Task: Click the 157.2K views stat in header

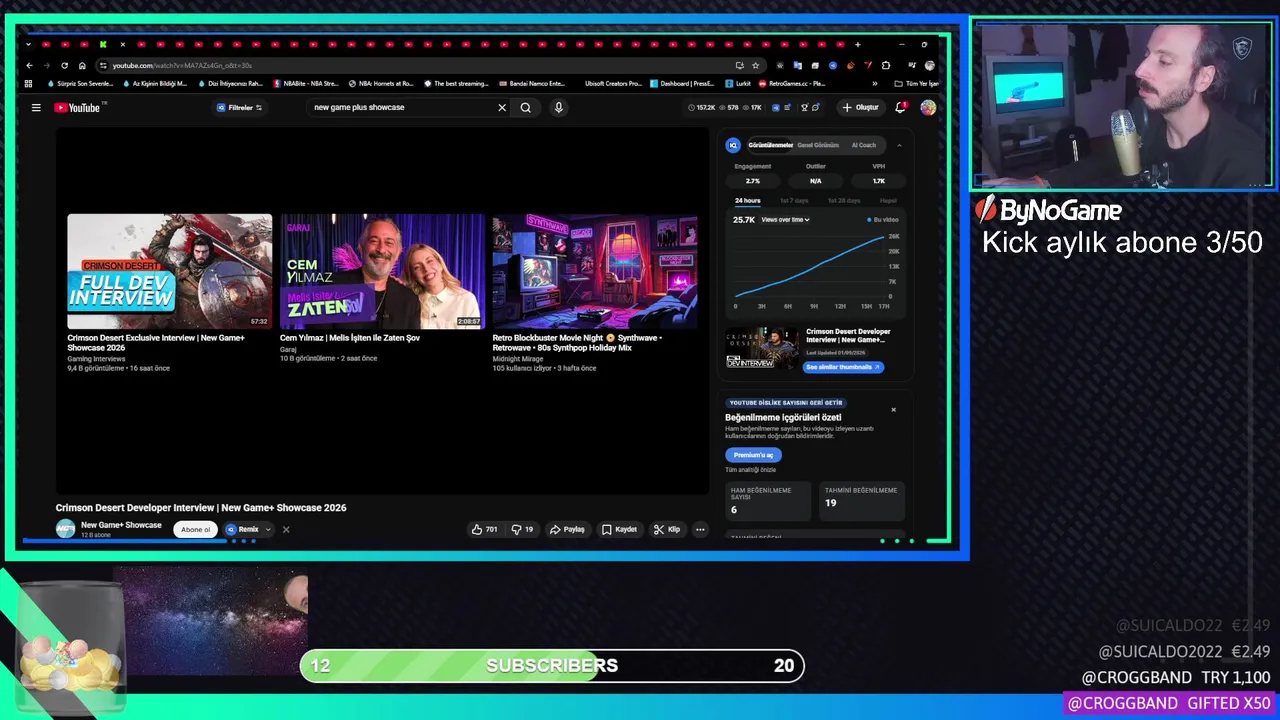Action: pos(702,108)
